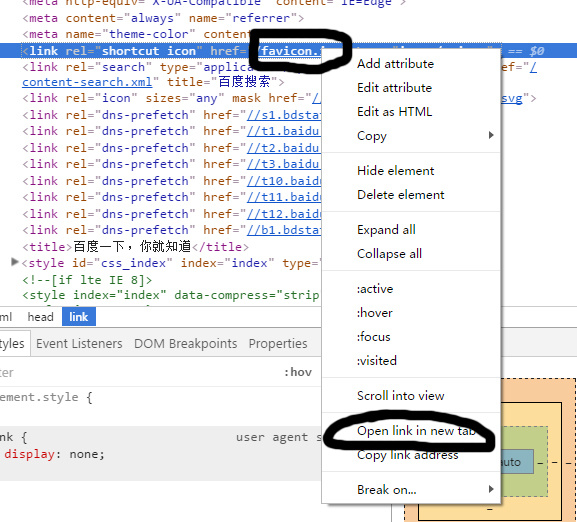Switch to Properties tab
The width and height of the screenshot is (577, 522).
coord(278,344)
